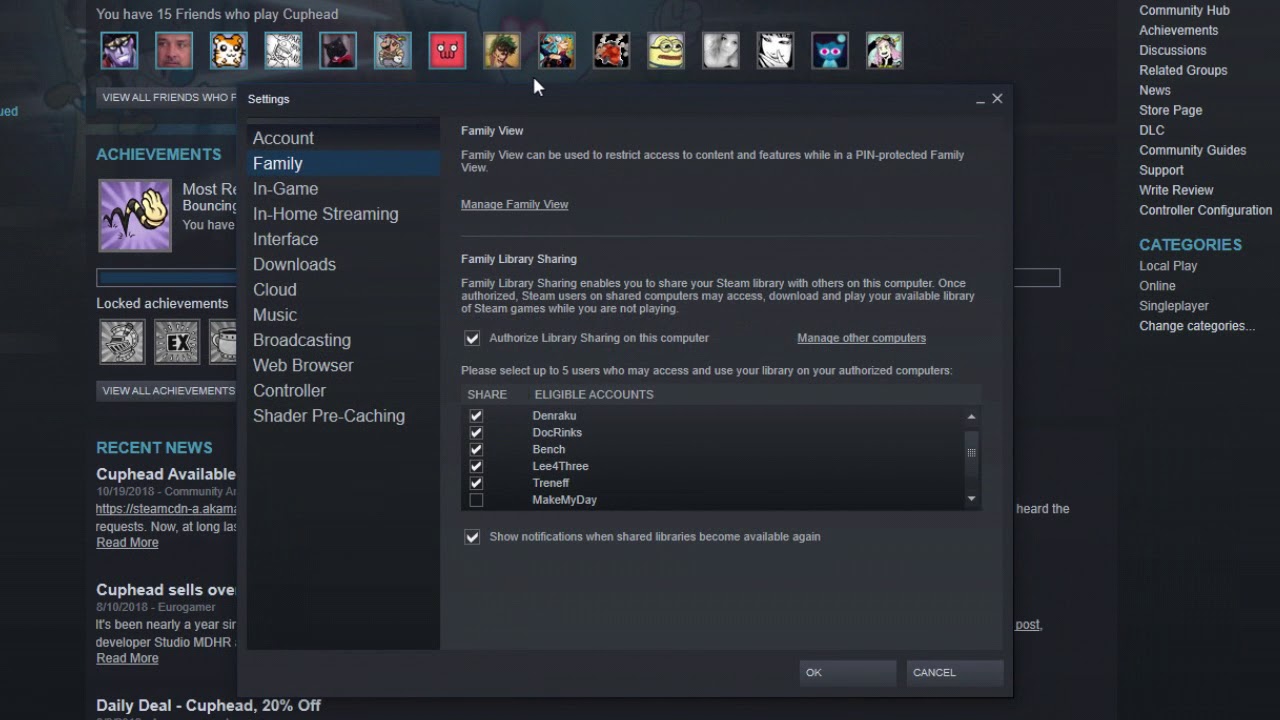Open the man's face photo friend avatar
Image resolution: width=1280 pixels, height=720 pixels.
[x=174, y=51]
